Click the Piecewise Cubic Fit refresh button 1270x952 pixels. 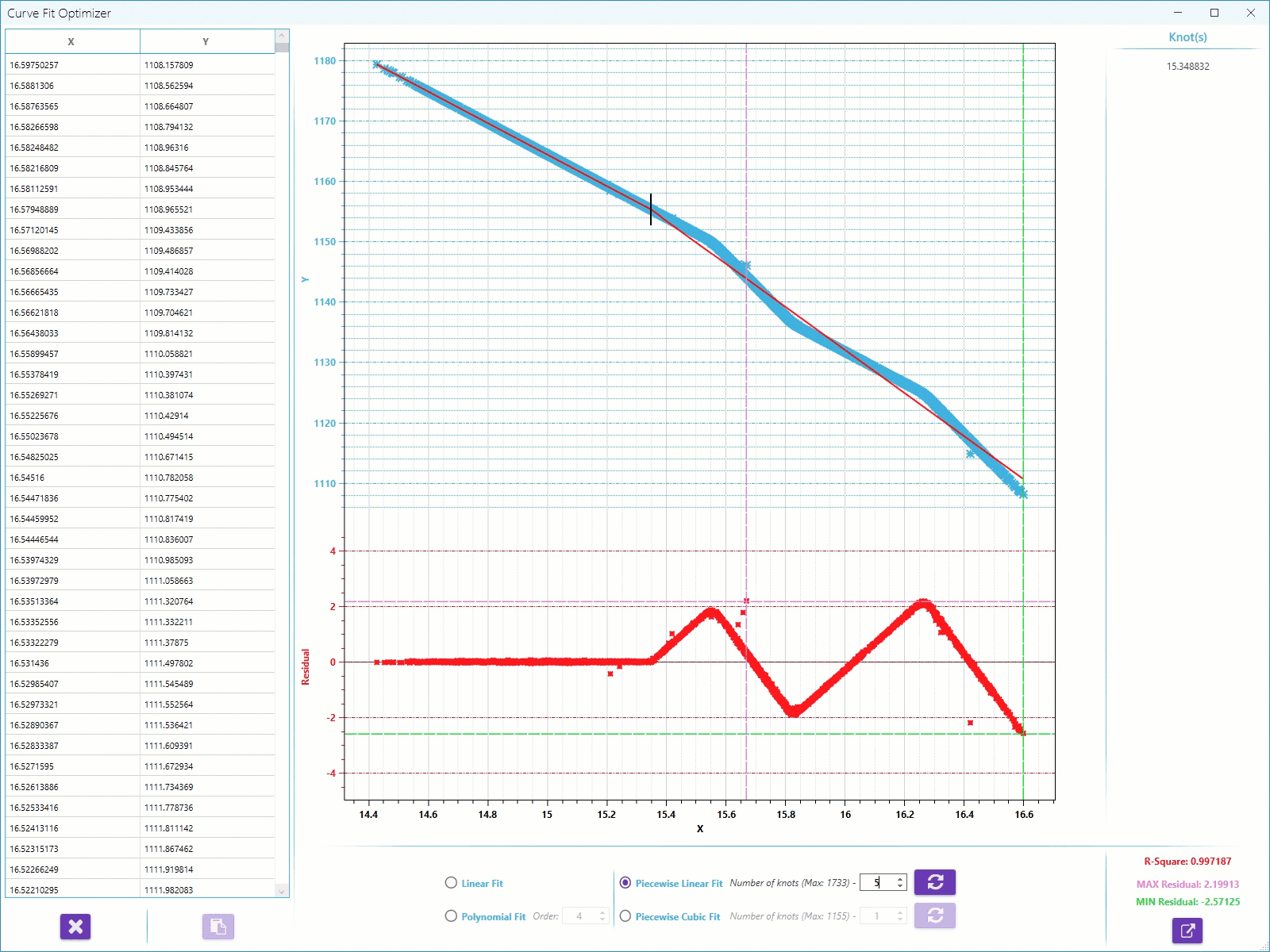click(934, 916)
